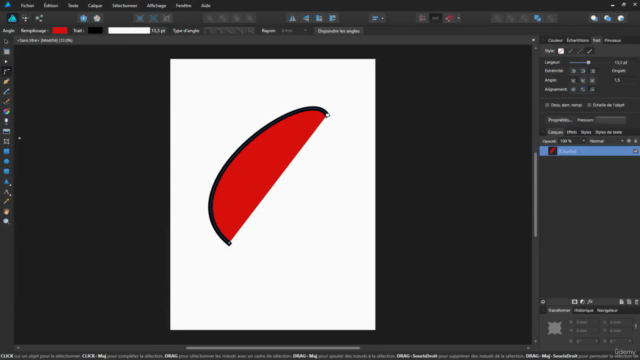Select the Zoom magnifier tool
This screenshot has width=640, height=360.
[x=6, y=222]
